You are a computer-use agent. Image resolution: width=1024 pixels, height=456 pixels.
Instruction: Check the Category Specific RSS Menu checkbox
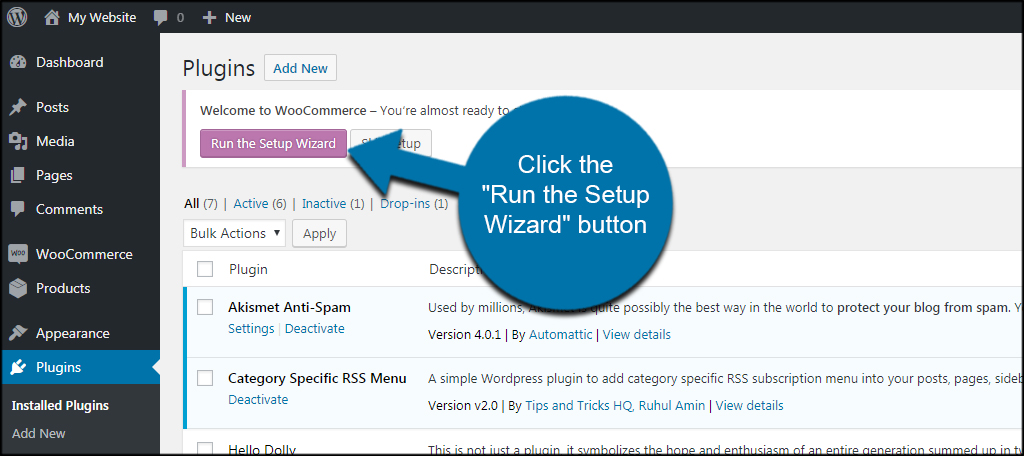coord(205,378)
